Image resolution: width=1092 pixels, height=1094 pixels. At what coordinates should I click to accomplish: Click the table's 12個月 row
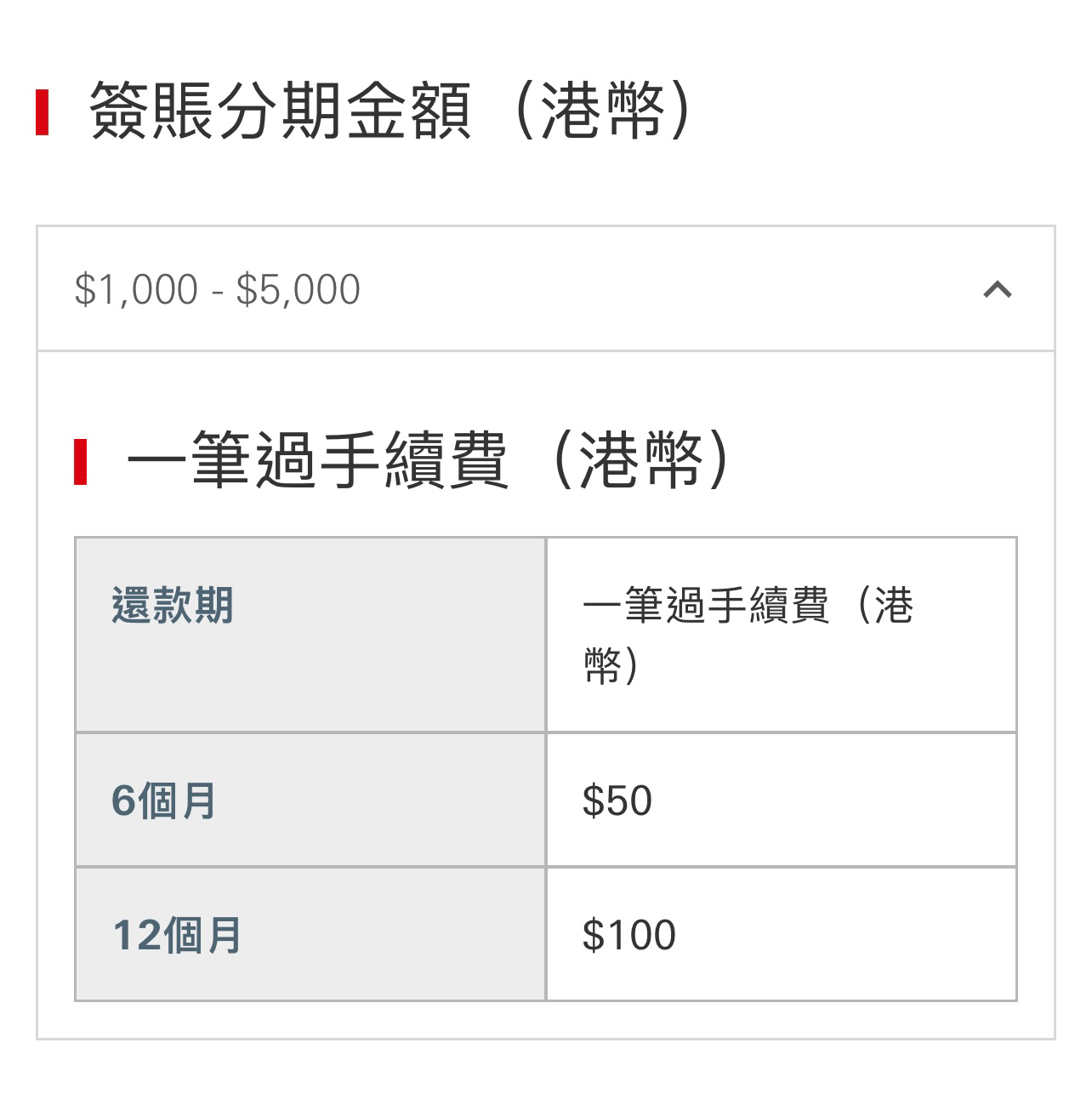[x=546, y=935]
